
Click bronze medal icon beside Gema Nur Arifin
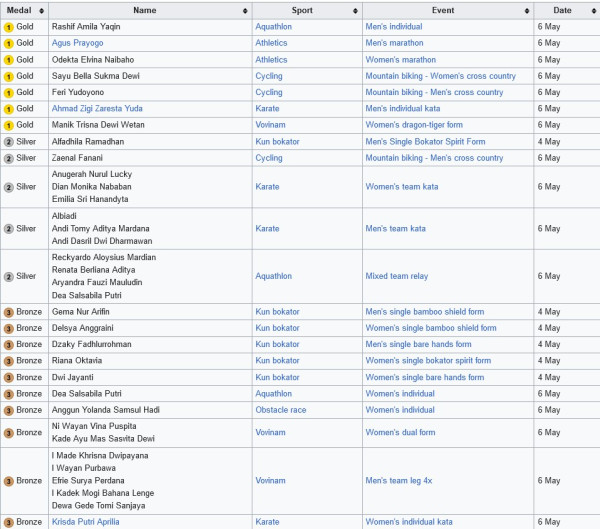[x=8, y=312]
